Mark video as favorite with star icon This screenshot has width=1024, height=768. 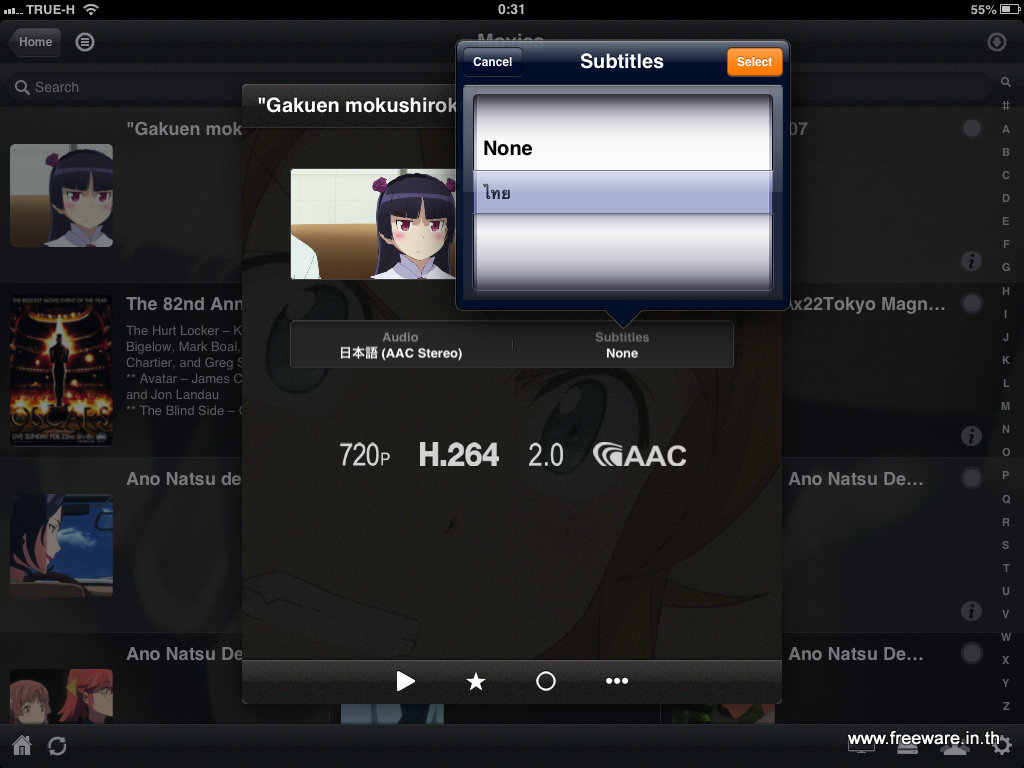coord(476,681)
